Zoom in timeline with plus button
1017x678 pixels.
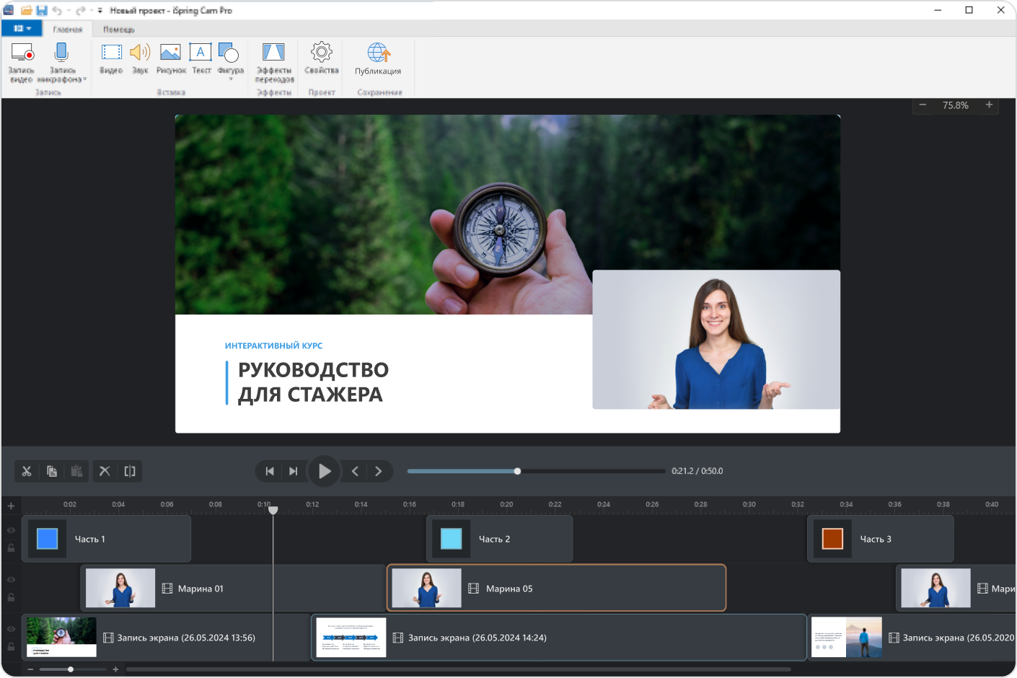(x=115, y=669)
